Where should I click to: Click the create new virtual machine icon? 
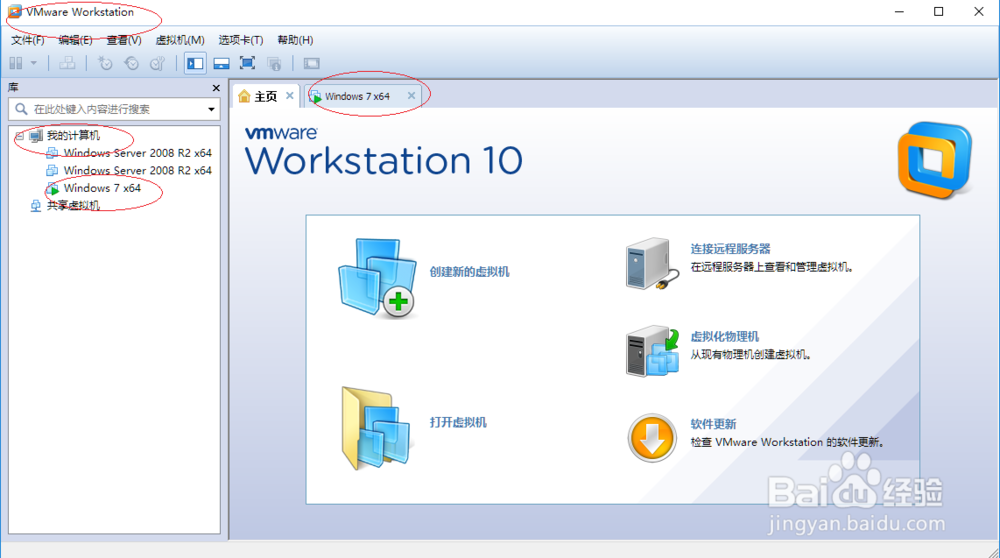coord(378,278)
